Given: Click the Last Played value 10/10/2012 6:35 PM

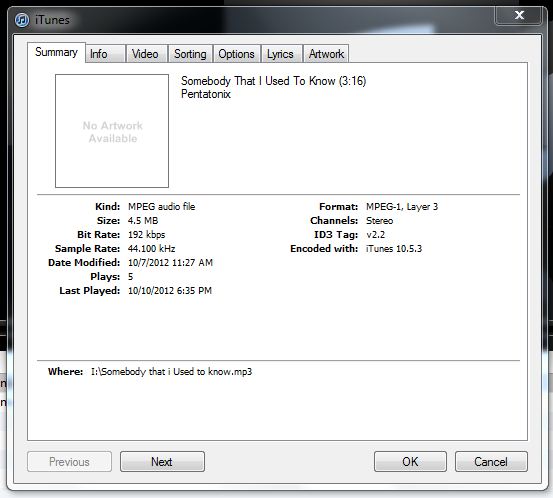Looking at the screenshot, I should pyautogui.click(x=170, y=291).
